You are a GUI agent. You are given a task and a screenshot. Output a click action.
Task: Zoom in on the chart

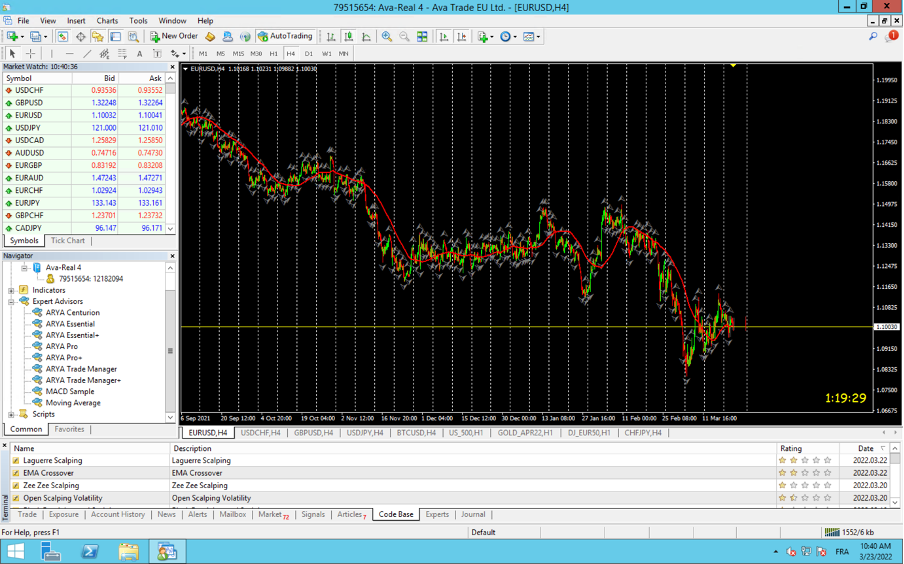click(x=387, y=36)
